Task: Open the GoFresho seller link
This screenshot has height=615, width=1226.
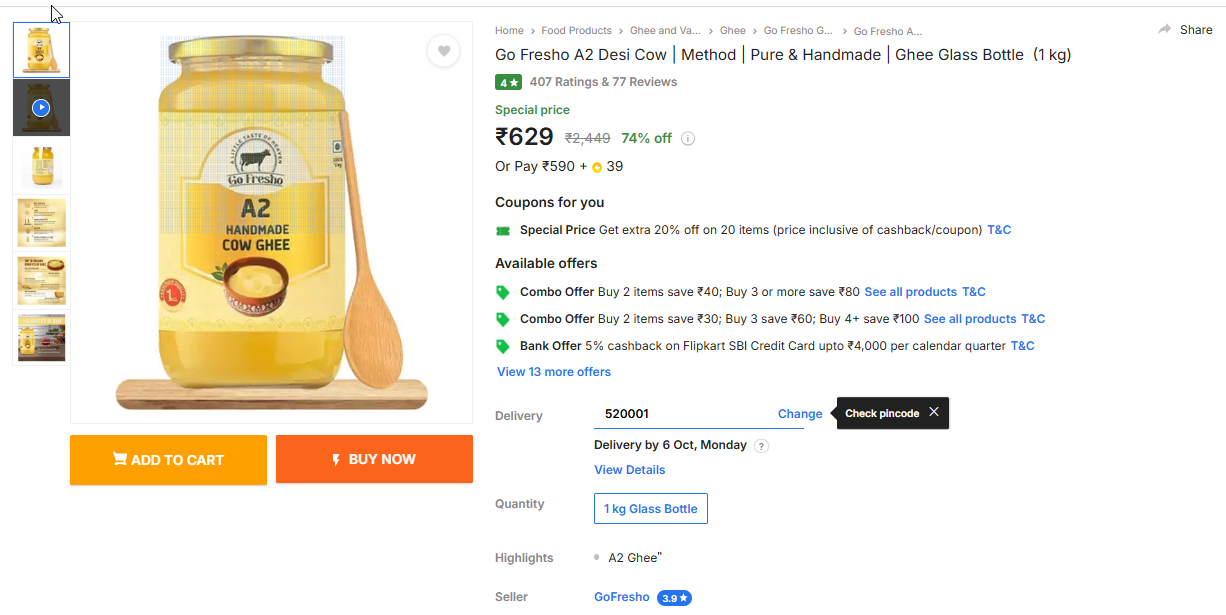Action: pos(622,597)
